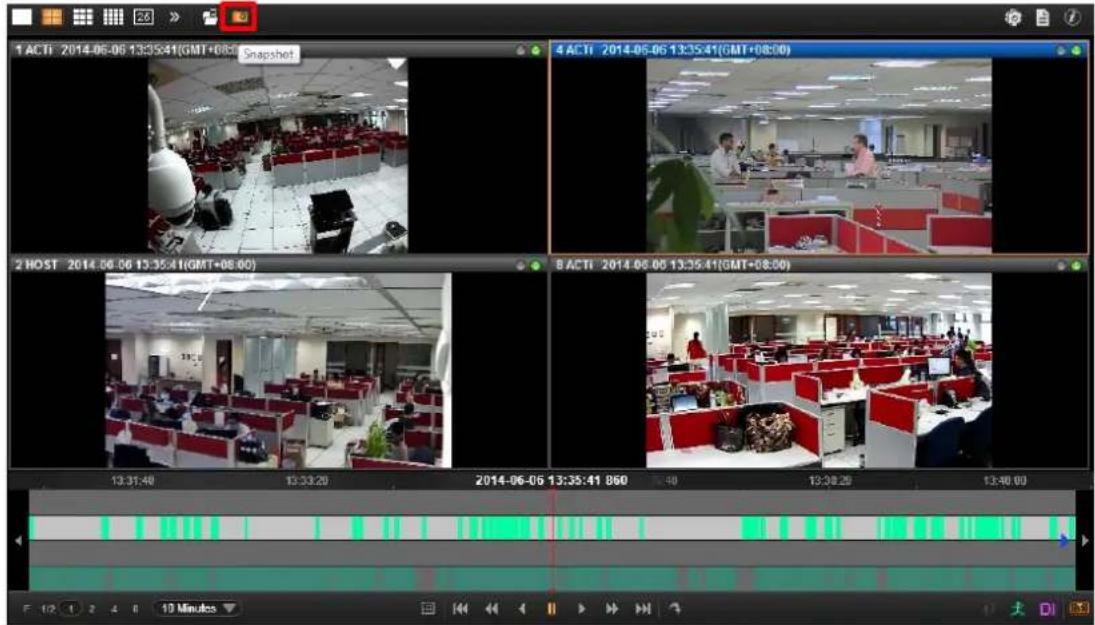Click blue arrow at timeline end
Image resolution: width=1095 pixels, height=625 pixels.
(x=1063, y=540)
